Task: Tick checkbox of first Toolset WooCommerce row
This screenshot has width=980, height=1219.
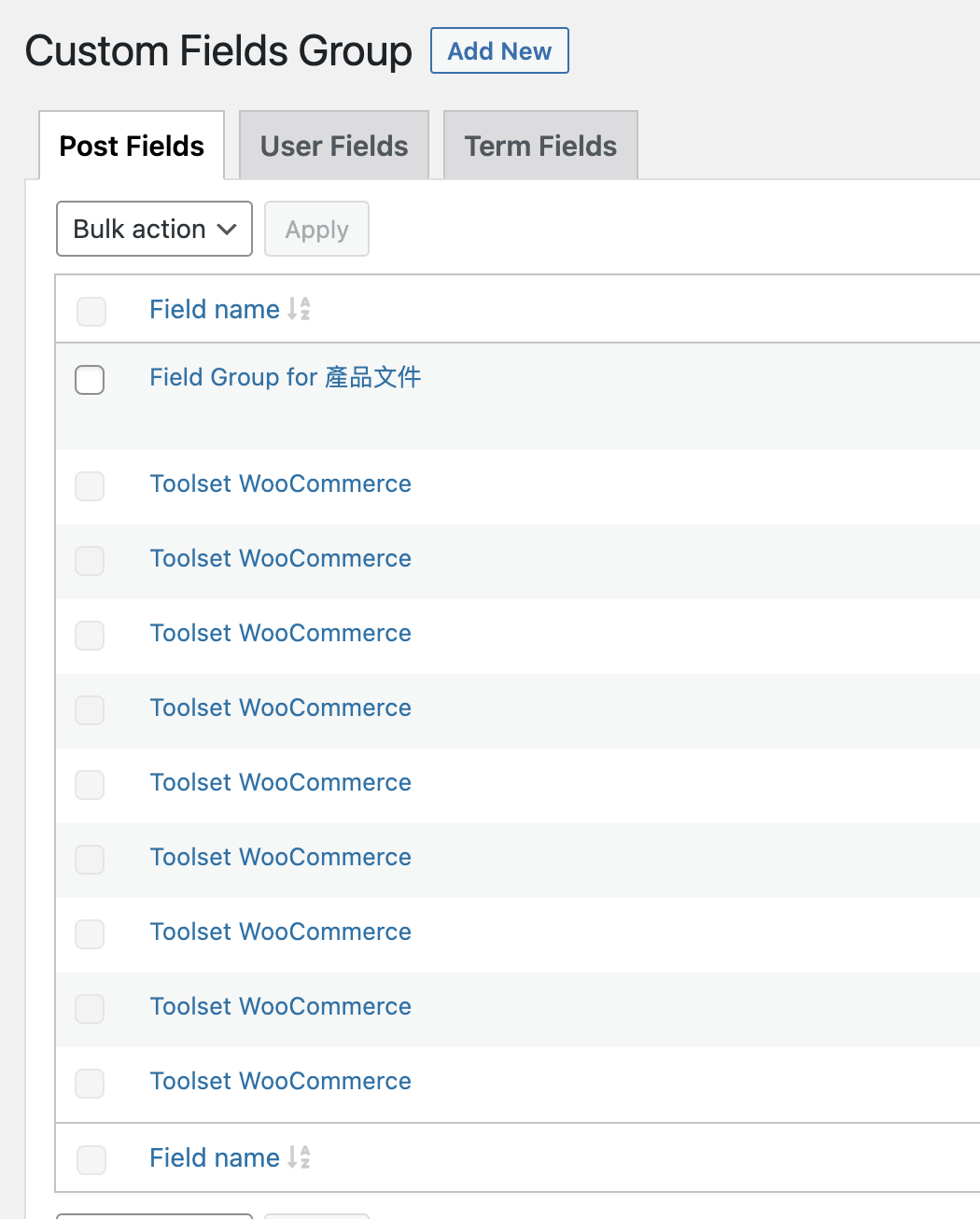Action: (x=90, y=485)
